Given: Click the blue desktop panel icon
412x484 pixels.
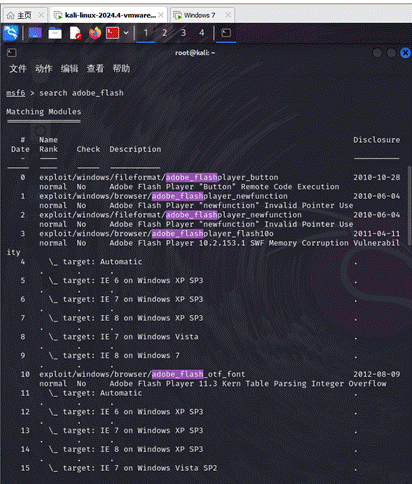Looking at the screenshot, I should (x=35, y=33).
